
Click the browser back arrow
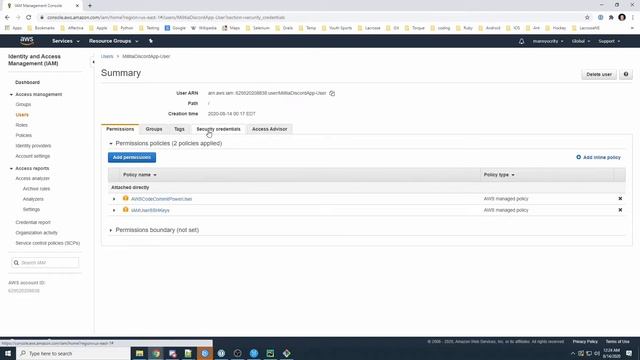[7, 18]
